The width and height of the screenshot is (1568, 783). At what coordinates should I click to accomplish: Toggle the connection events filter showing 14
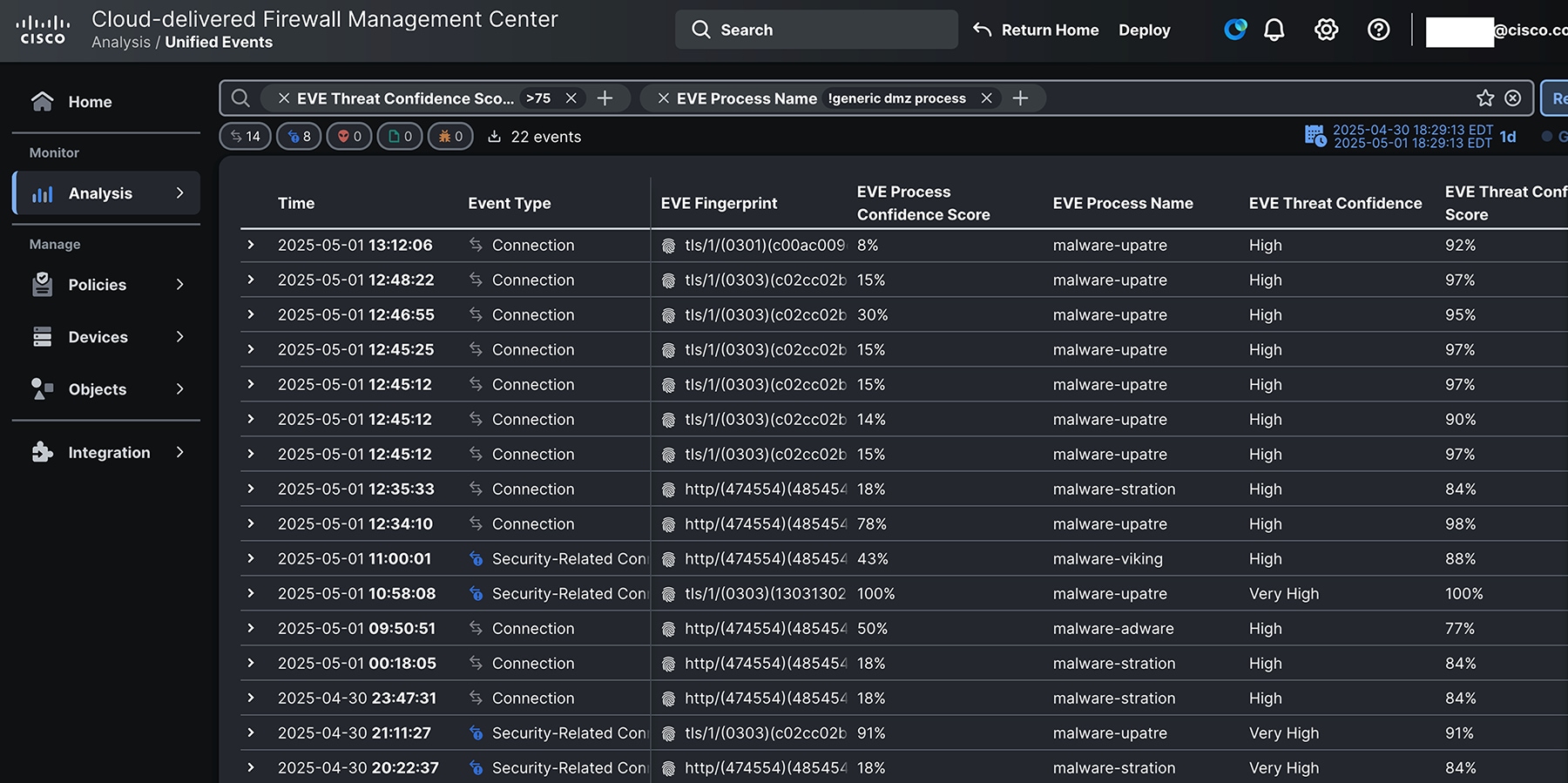coord(246,137)
